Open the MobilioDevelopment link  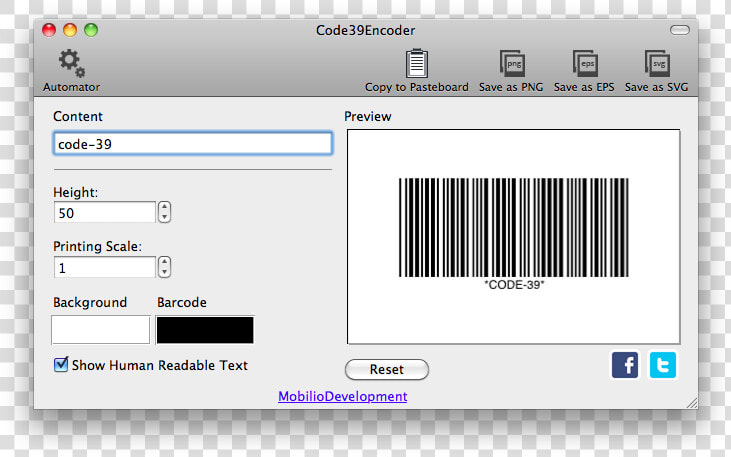coord(343,396)
